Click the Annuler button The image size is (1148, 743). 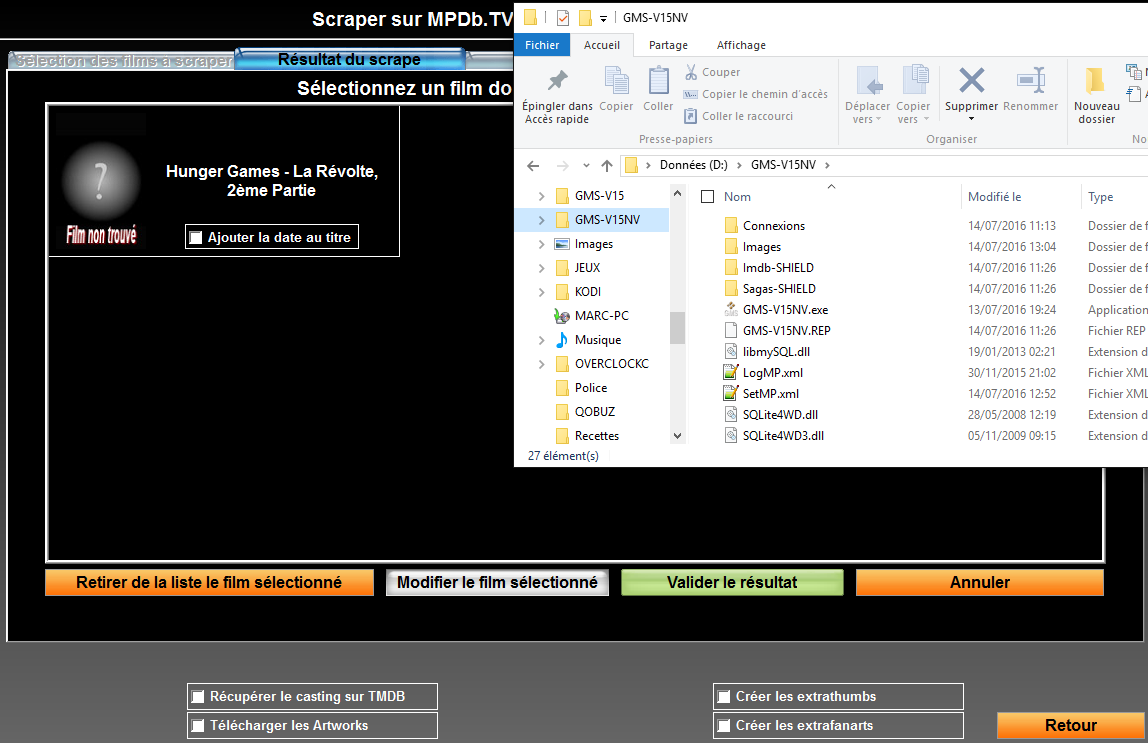pos(979,582)
